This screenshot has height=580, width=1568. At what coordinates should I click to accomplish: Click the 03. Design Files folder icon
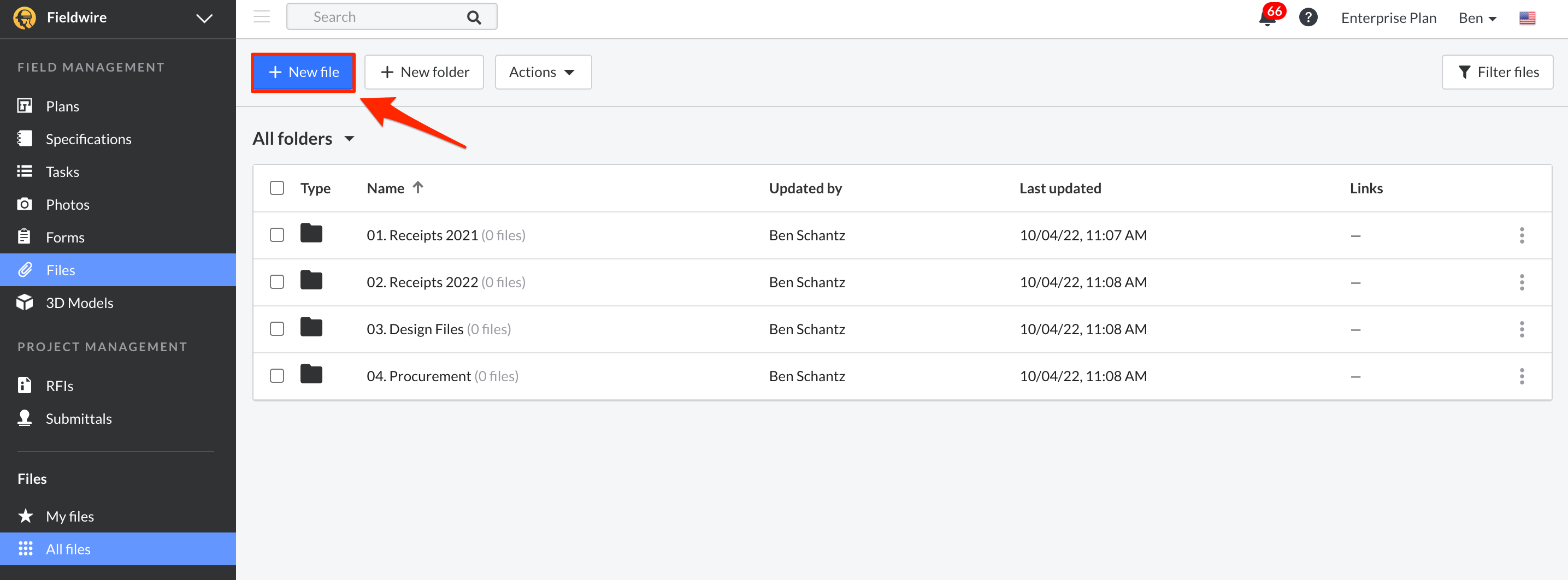click(x=311, y=329)
